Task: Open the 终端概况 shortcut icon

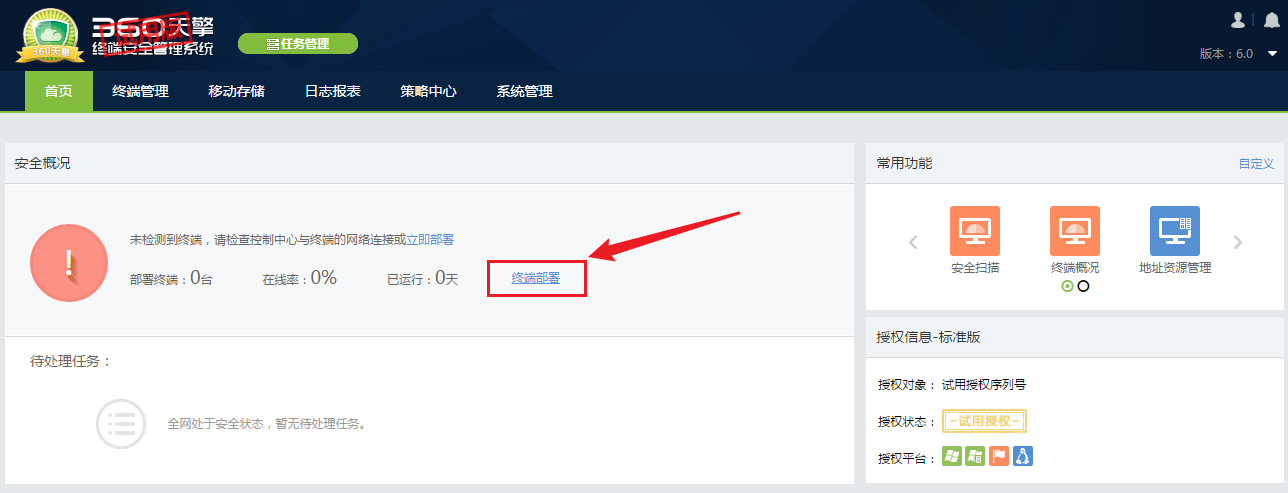Action: (x=1074, y=231)
